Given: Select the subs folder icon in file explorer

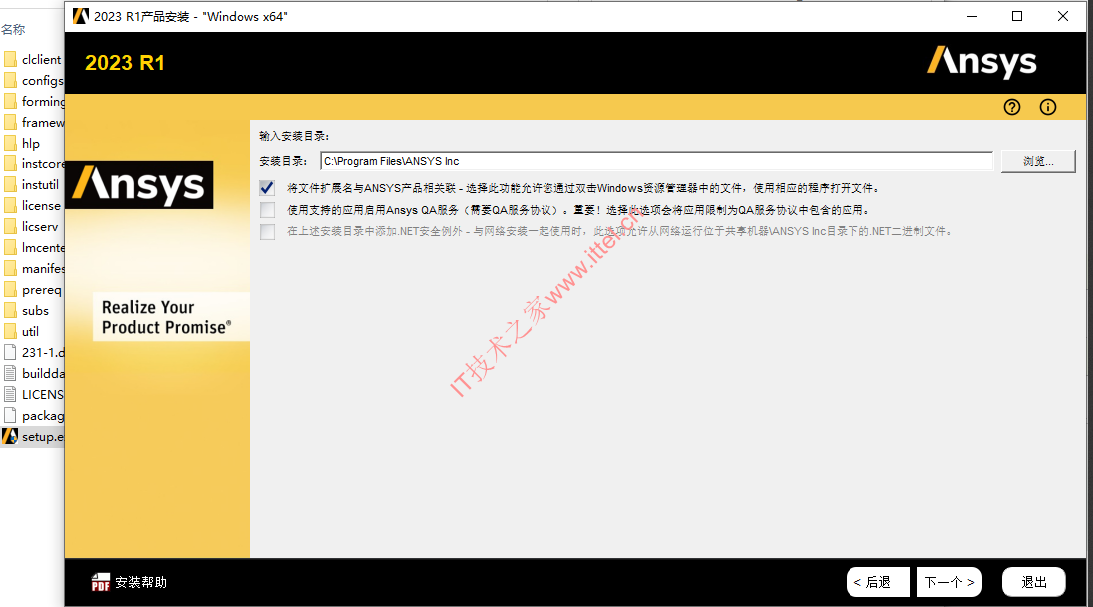Looking at the screenshot, I should point(10,311).
